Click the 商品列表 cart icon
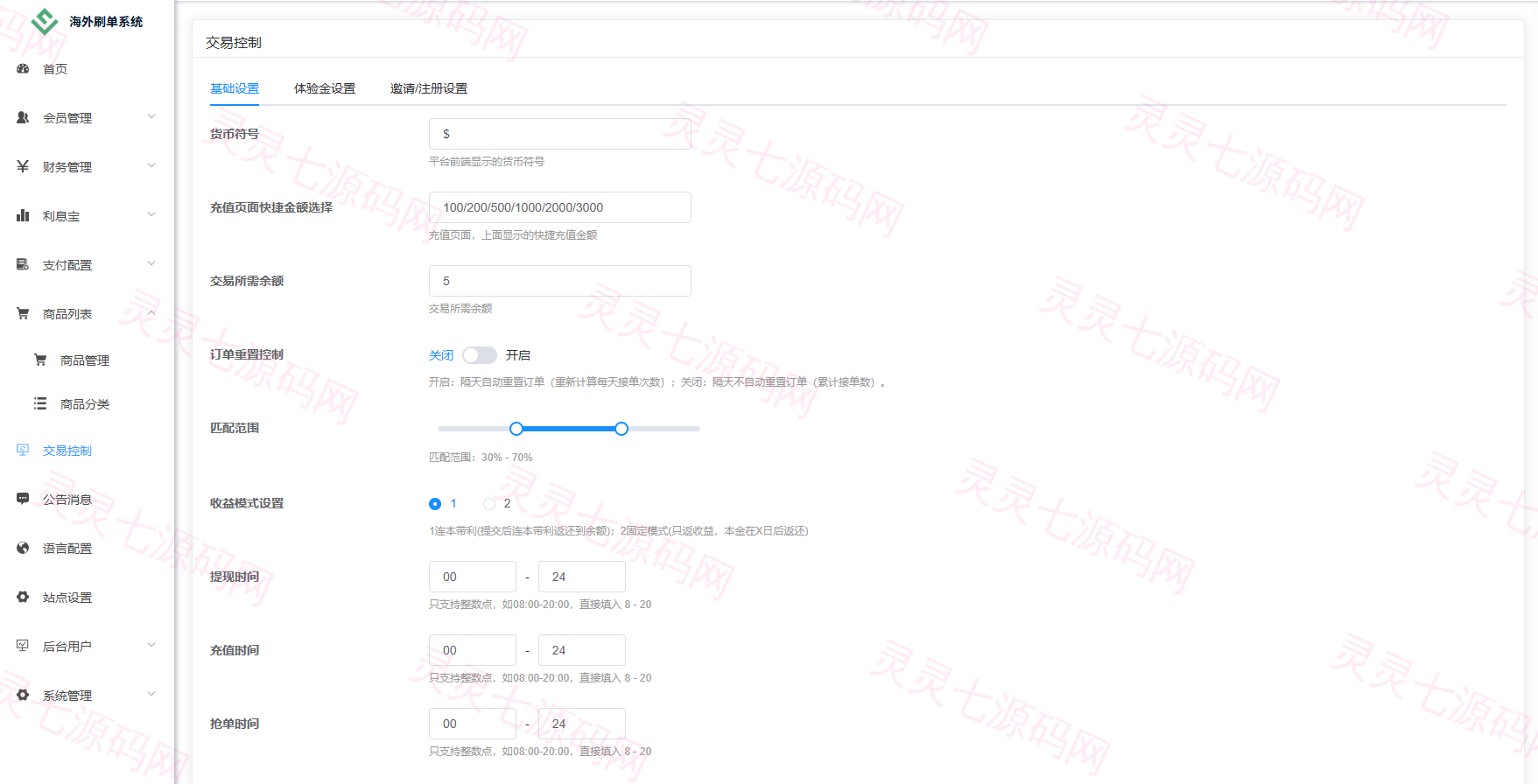The image size is (1538, 784). point(23,313)
